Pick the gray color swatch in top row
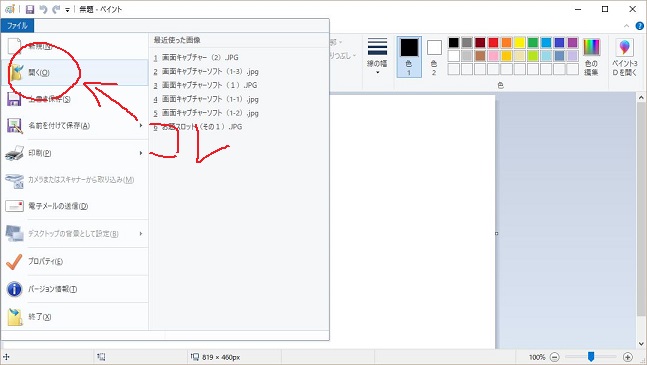647x365 pixels. 467,42
